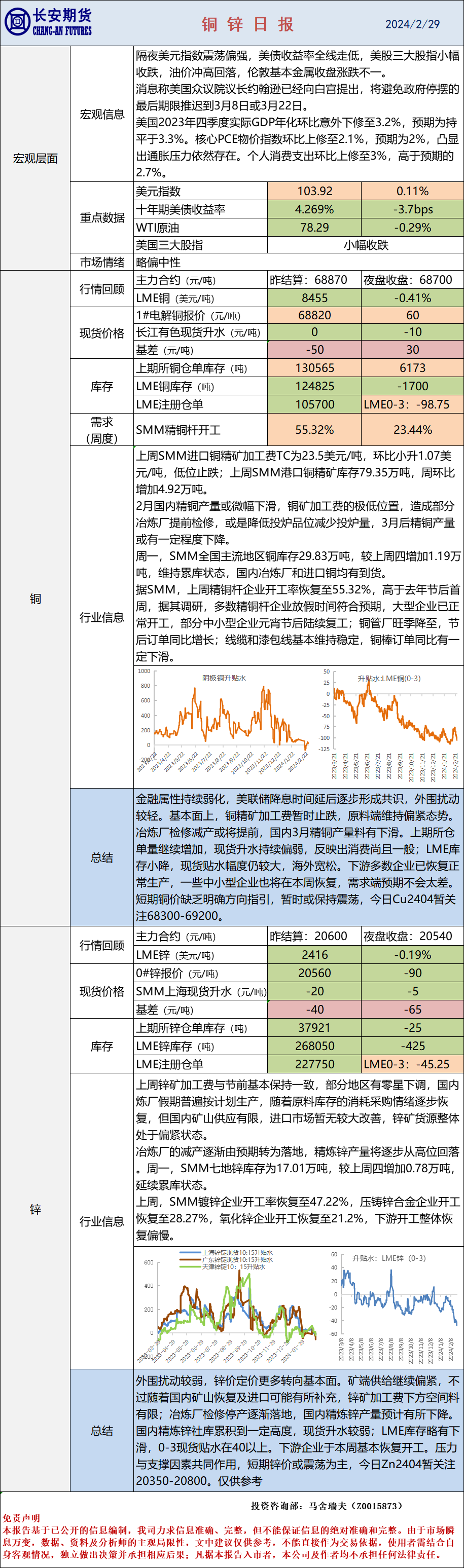Image resolution: width=464 pixels, height=1568 pixels.
Task: Click the WTI change -0.29% cell
Action: coord(412,227)
